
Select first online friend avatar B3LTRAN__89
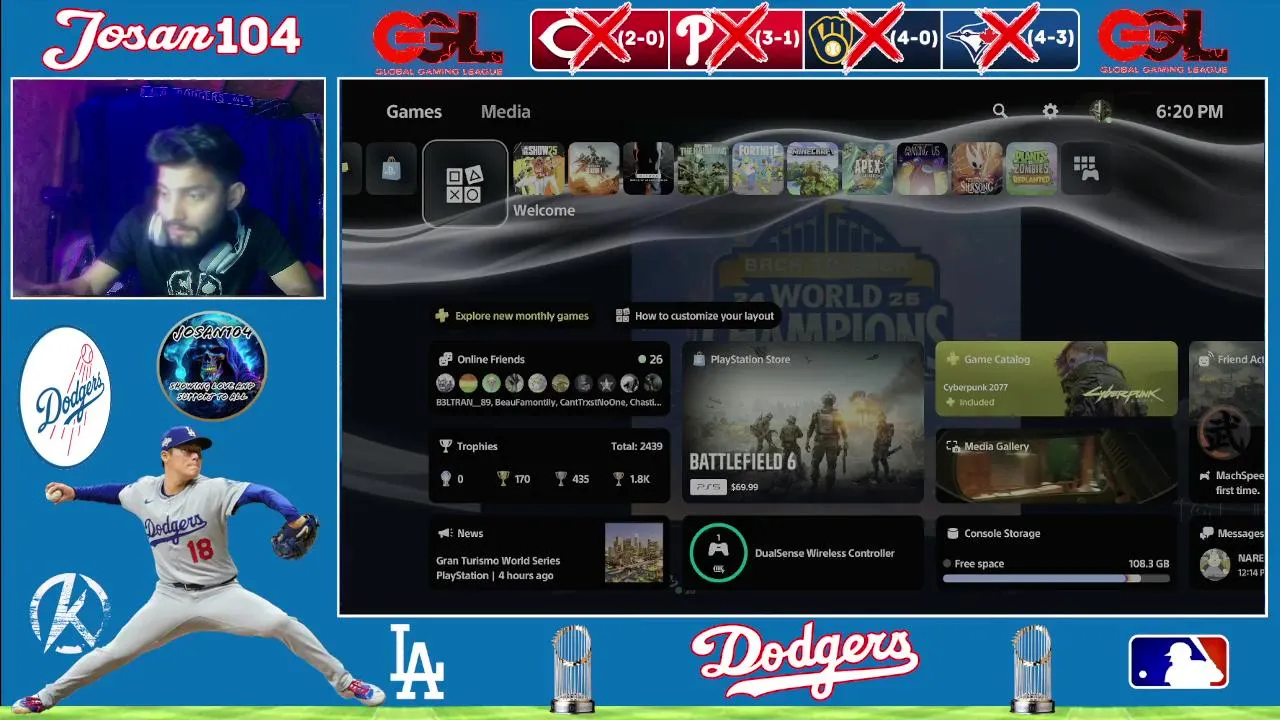pos(445,383)
